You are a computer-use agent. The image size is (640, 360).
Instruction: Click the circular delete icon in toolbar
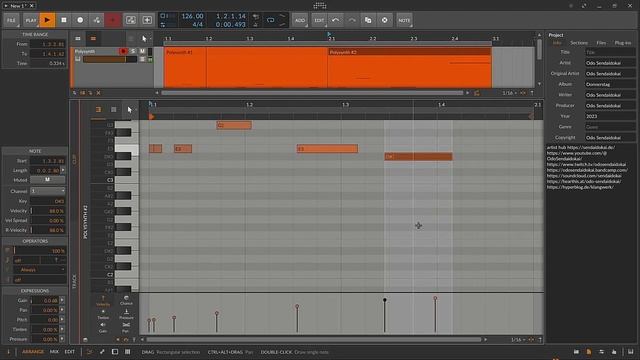tap(384, 20)
